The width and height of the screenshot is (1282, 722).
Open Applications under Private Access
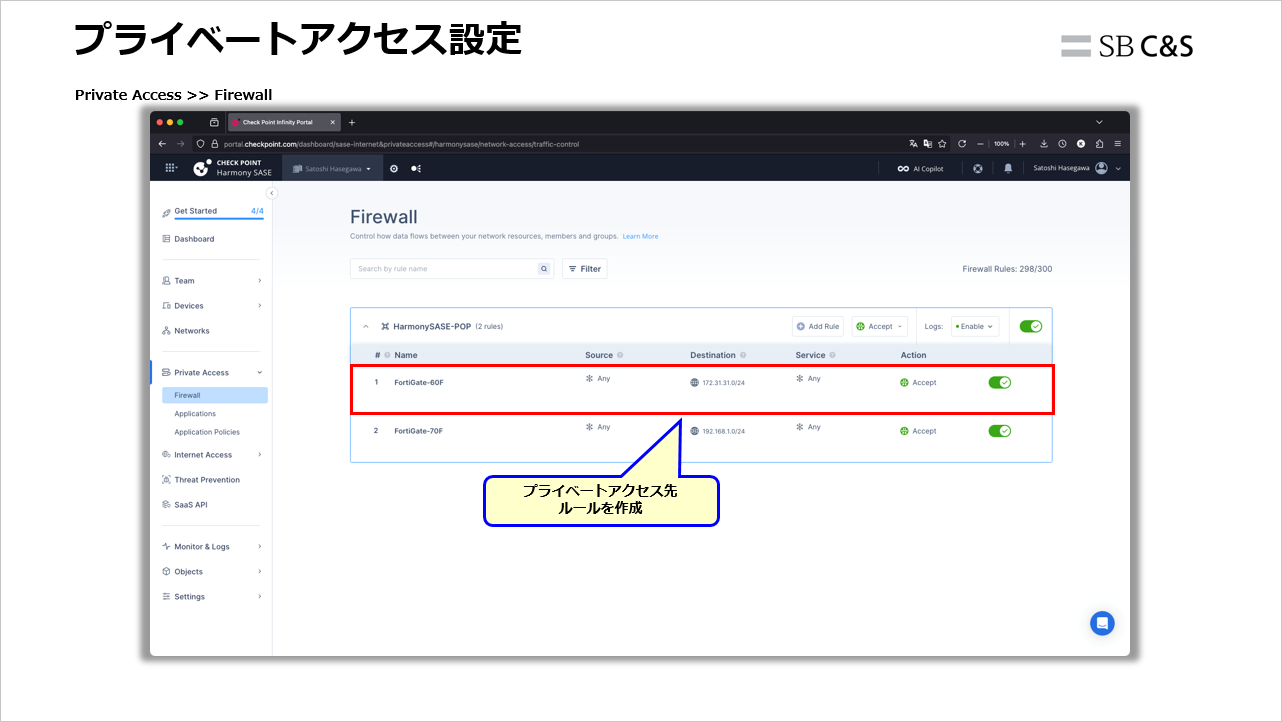tap(195, 414)
